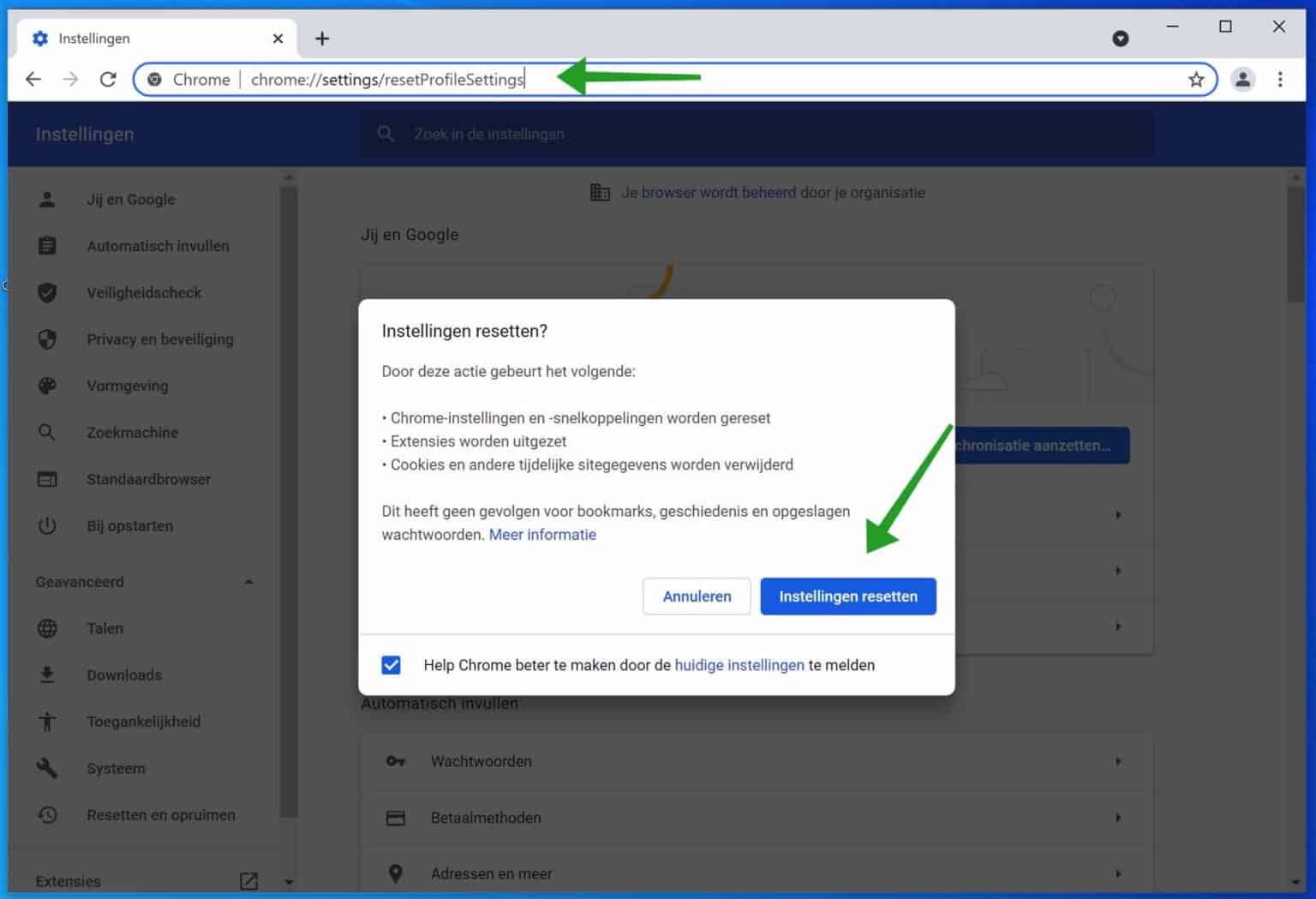Select Downloads in sidebar
Viewport: 1316px width, 899px height.
tap(124, 675)
